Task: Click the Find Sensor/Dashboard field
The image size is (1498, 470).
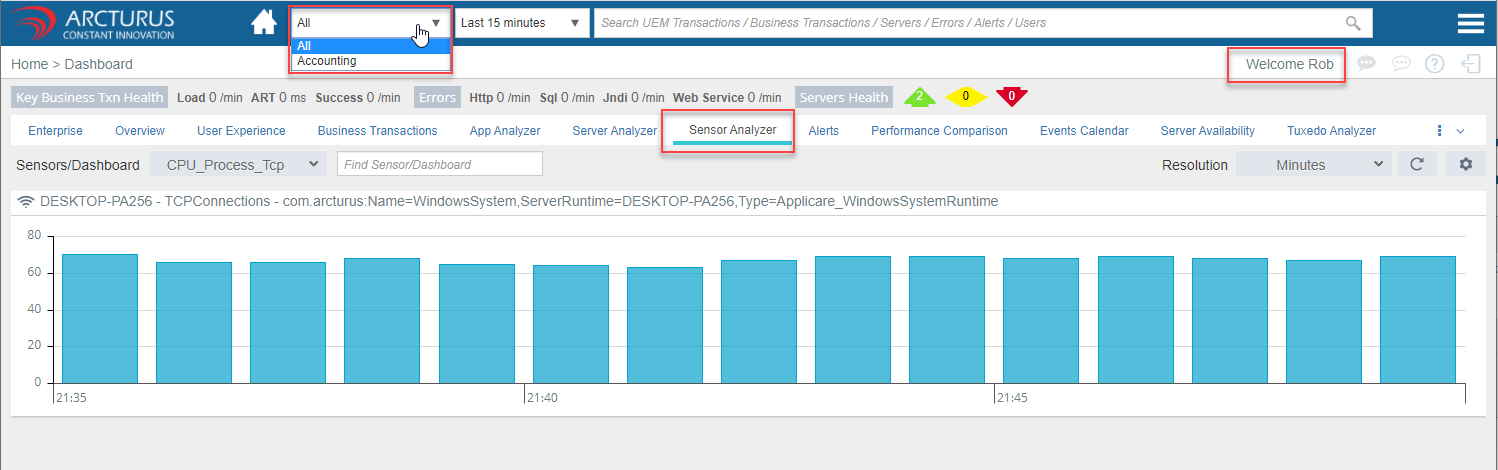Action: coord(439,164)
